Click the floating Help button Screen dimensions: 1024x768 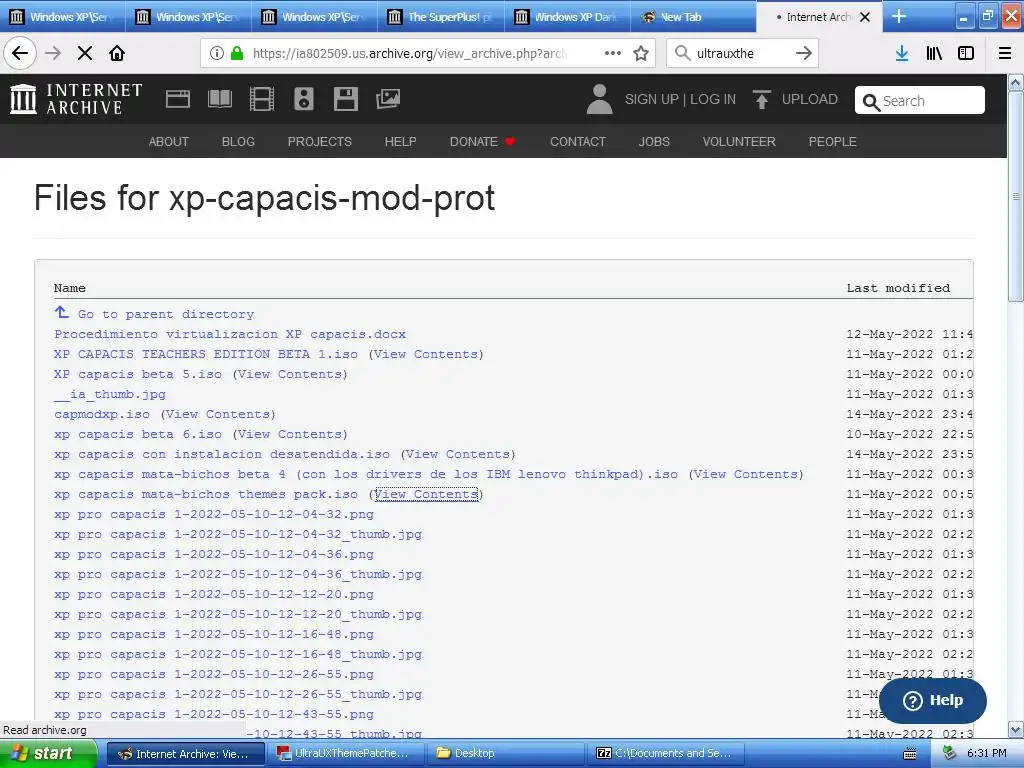(x=933, y=700)
